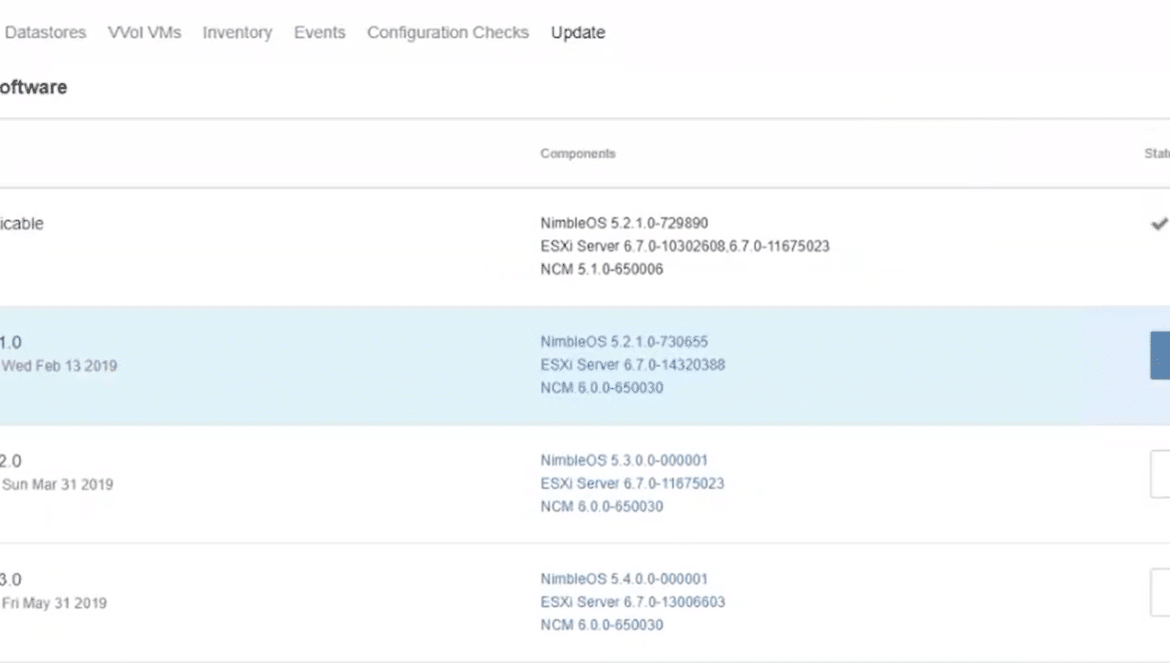Screen dimensions: 1170x663
Task: Open the Events tab
Action: coord(319,33)
